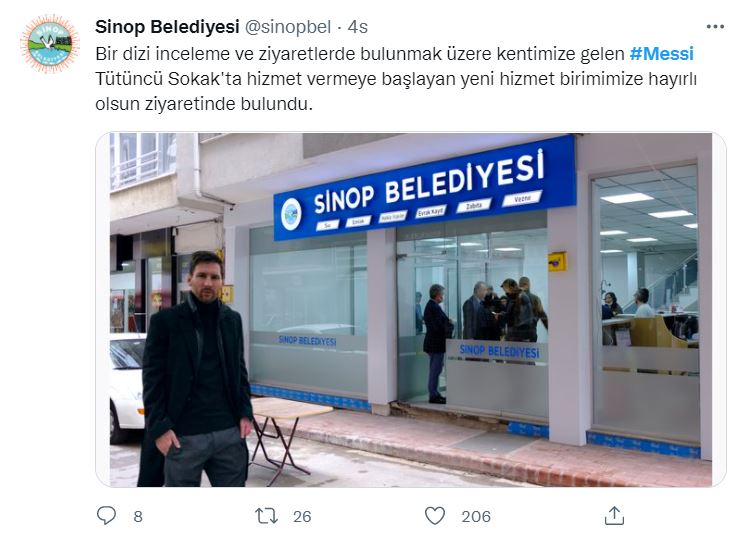732x539 pixels.
Task: Click the blue SİNOP BELEDİYESİ sign in photo
Action: (424, 188)
